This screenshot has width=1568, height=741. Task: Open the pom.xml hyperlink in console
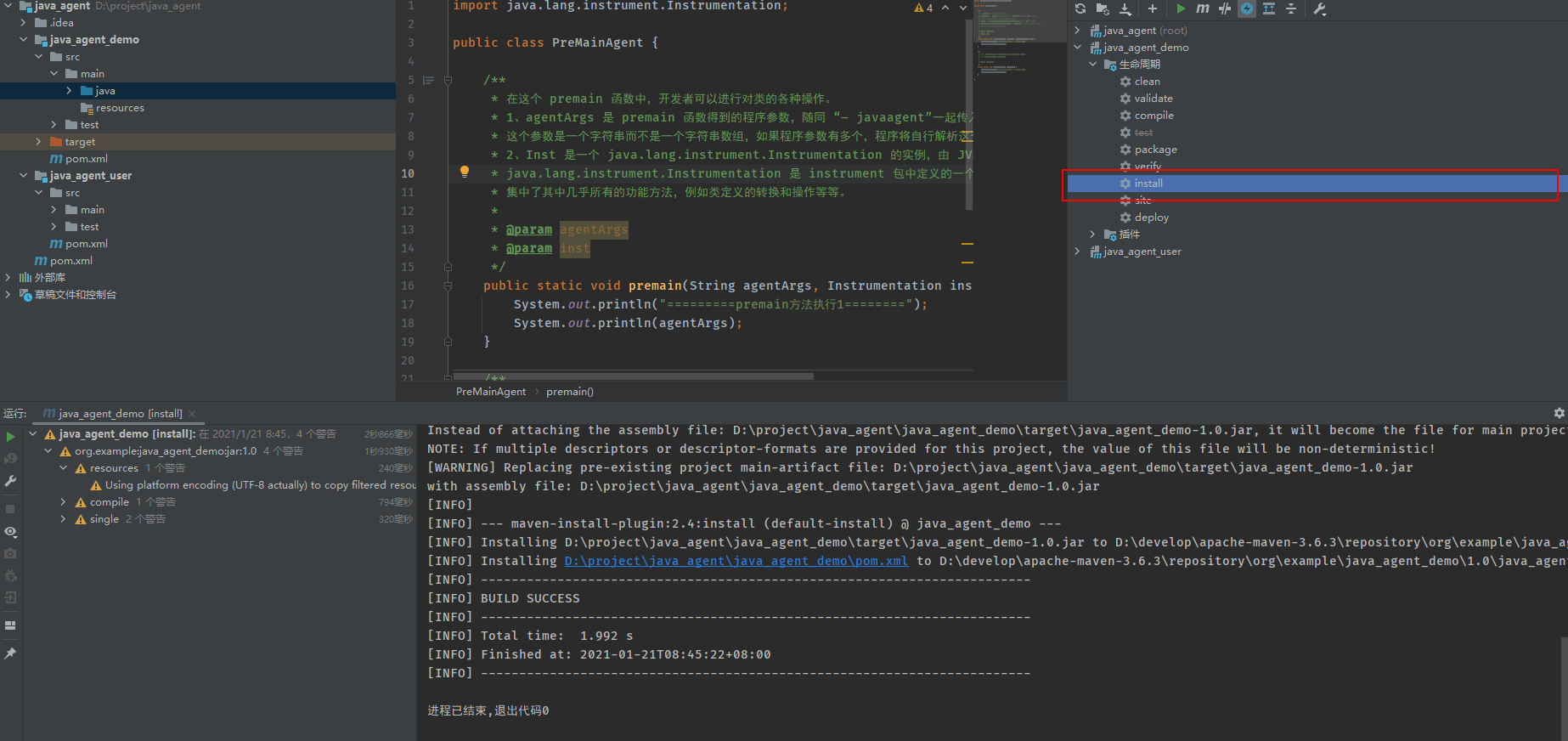(x=736, y=561)
